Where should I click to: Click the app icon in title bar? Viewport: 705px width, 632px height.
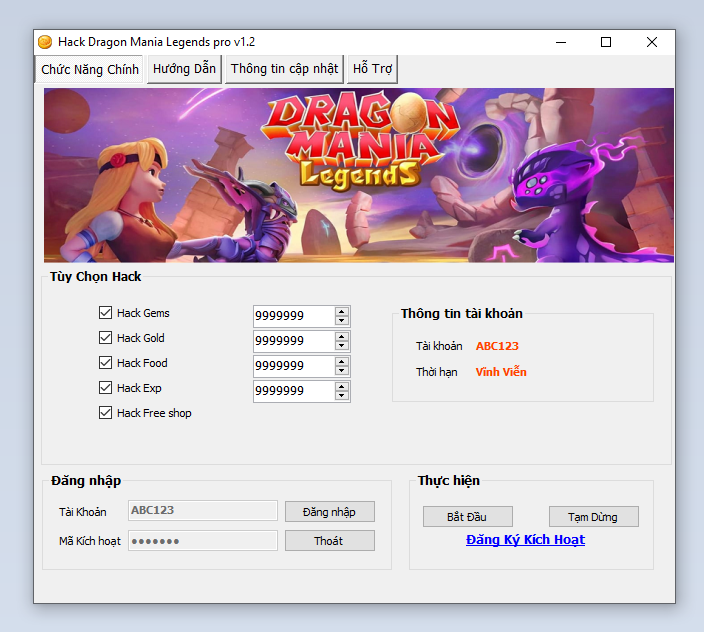(45, 42)
